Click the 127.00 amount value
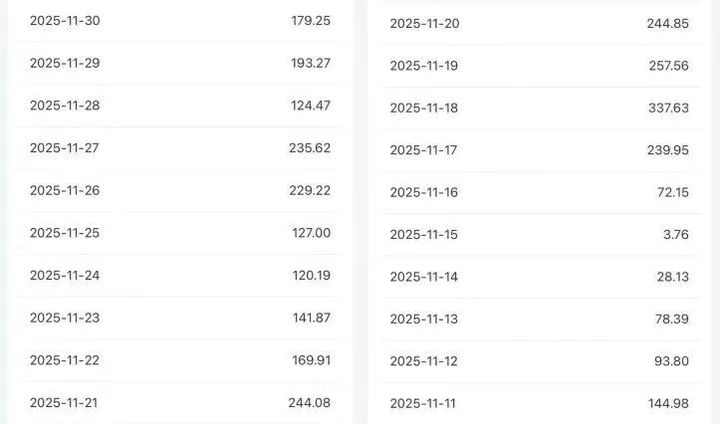 311,233
